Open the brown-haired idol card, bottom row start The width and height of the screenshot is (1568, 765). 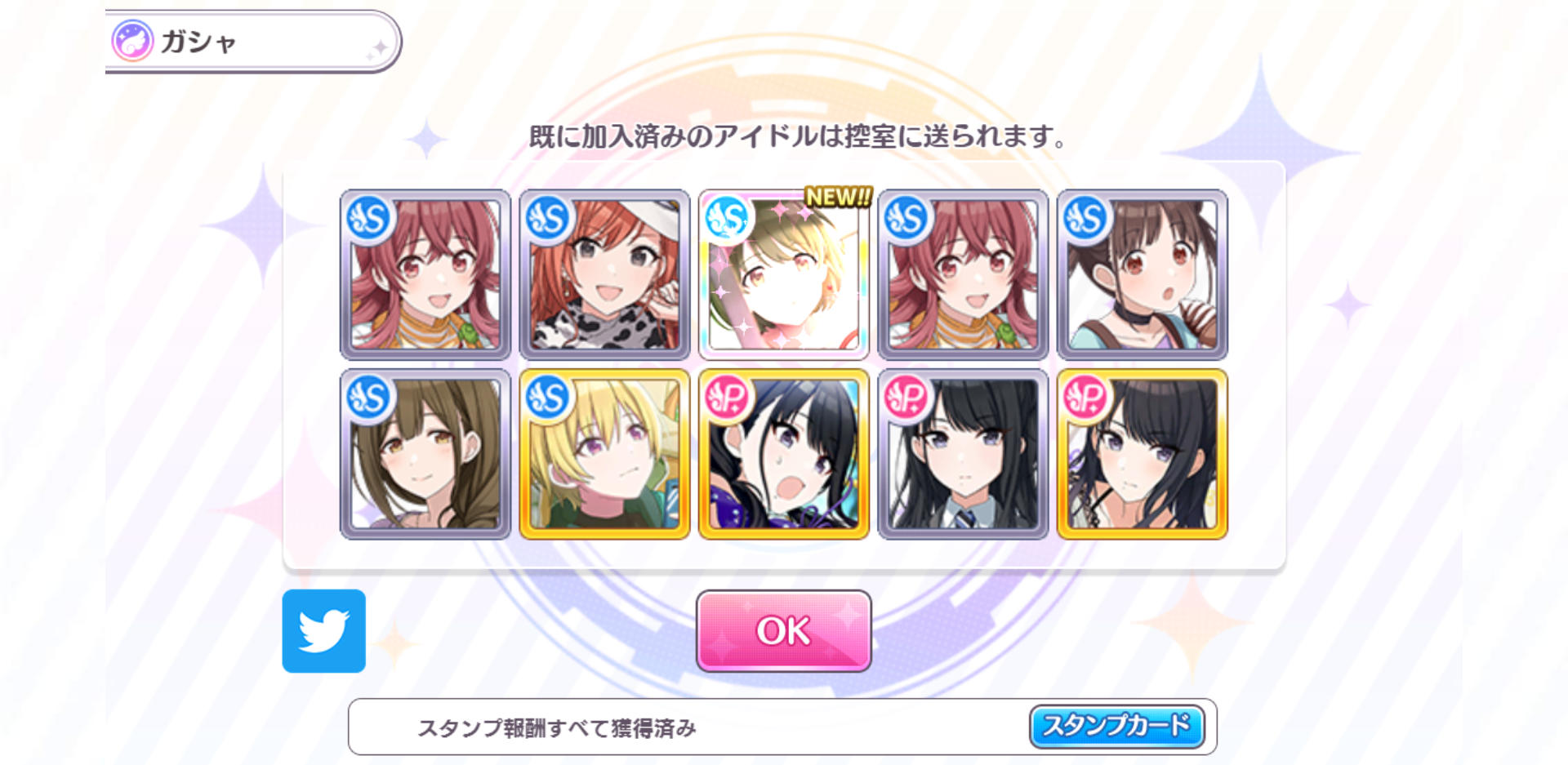pos(425,455)
